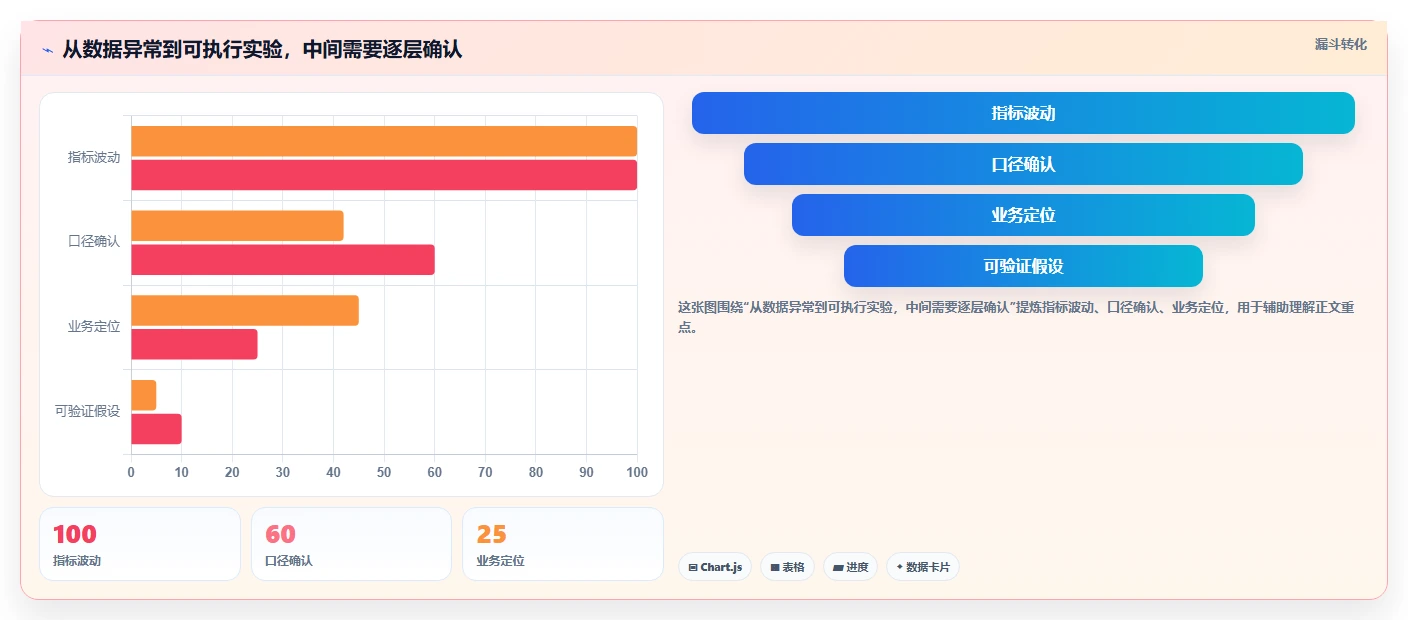Viewport: 1408px width, 620px height.
Task: Click the orange bar for 可验证假设
Action: tap(144, 395)
